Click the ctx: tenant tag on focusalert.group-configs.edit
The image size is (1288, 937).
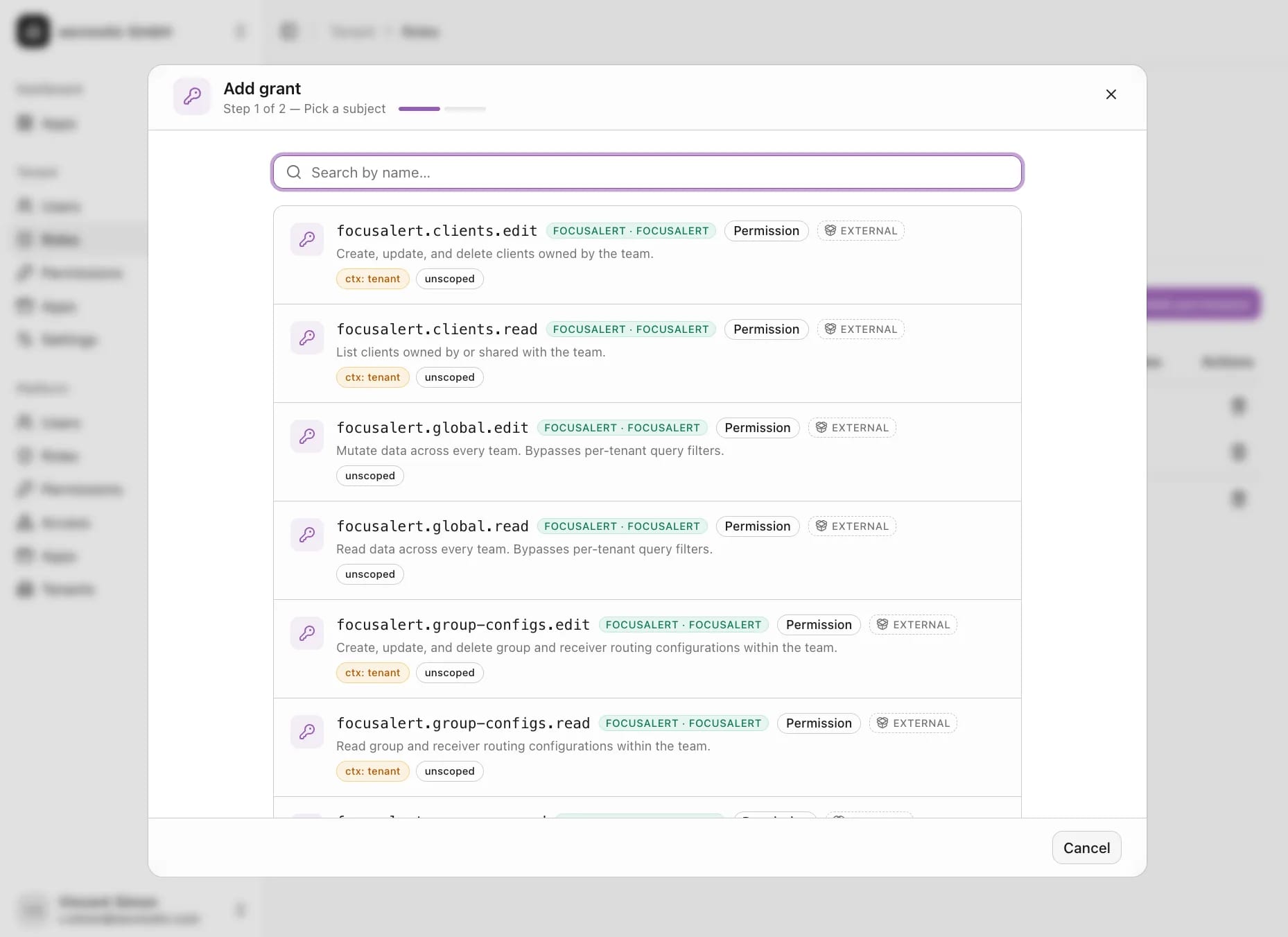click(373, 673)
